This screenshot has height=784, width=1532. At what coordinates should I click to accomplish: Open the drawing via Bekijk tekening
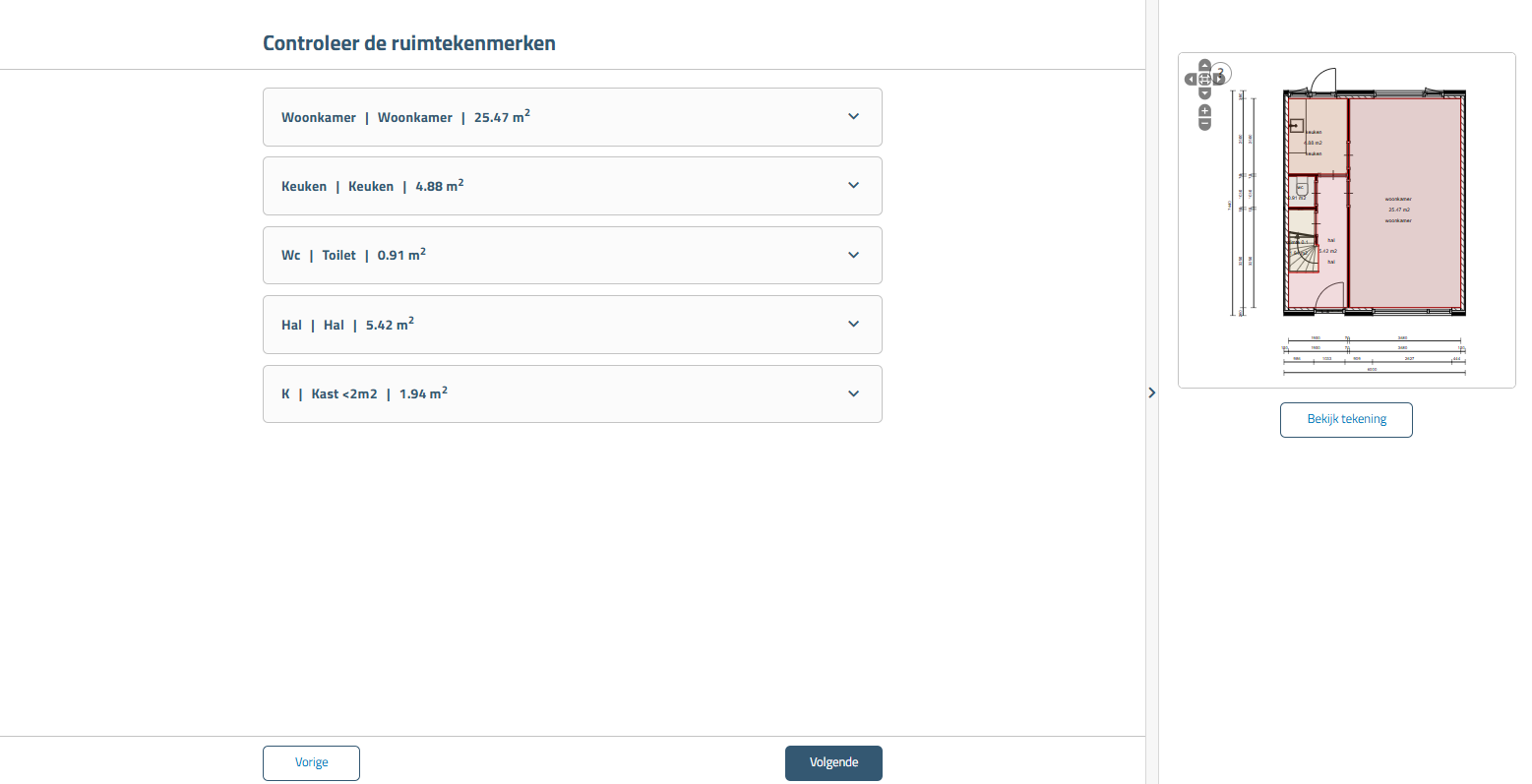[x=1346, y=419]
